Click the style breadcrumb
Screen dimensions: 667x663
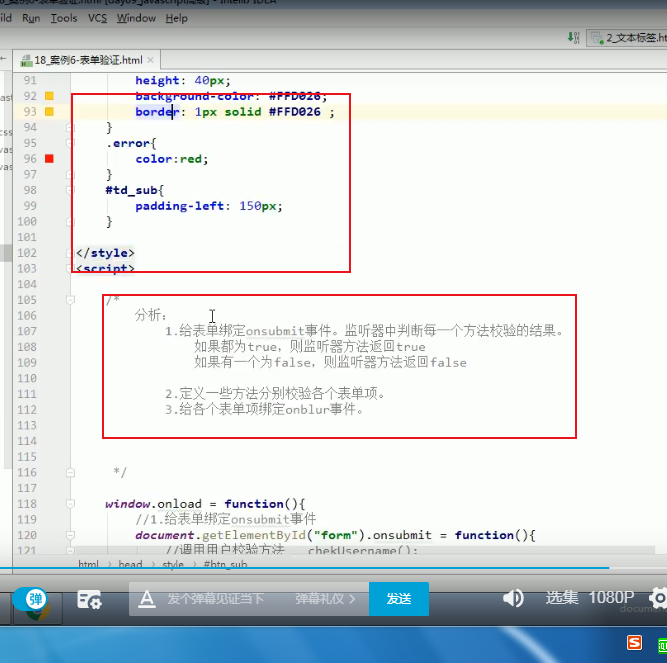173,564
